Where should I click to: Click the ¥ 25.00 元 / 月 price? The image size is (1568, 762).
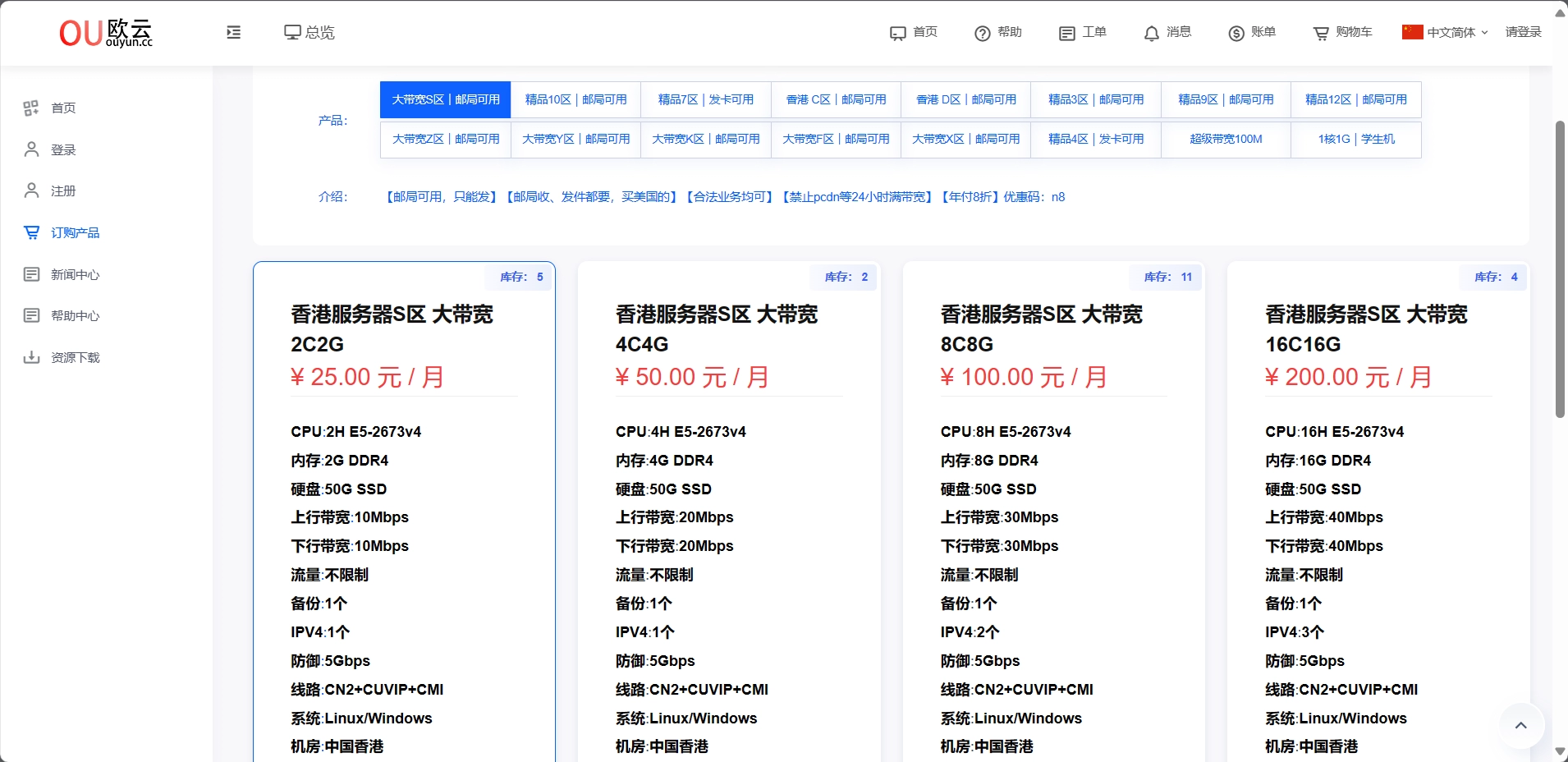click(x=367, y=377)
